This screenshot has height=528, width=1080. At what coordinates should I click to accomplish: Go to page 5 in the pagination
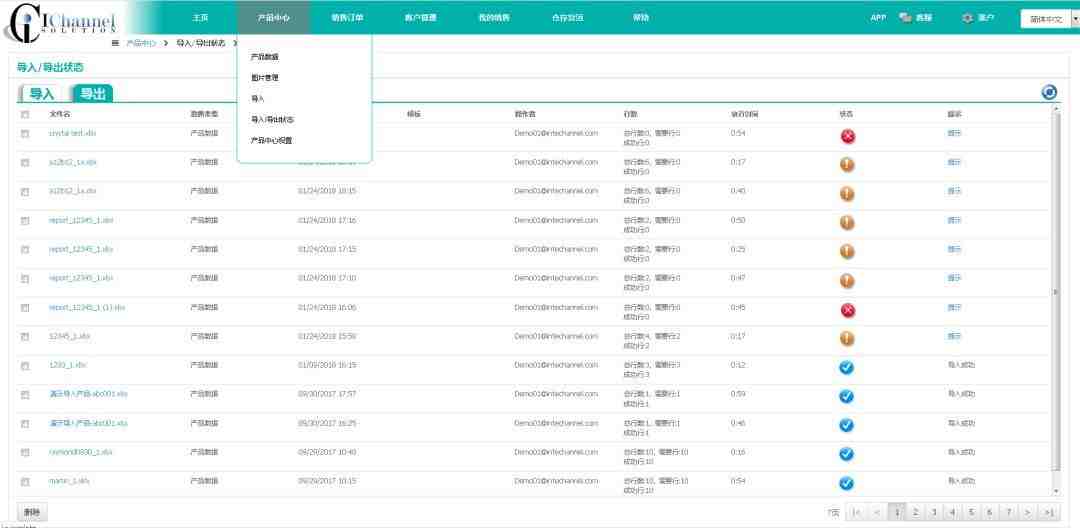coord(970,512)
